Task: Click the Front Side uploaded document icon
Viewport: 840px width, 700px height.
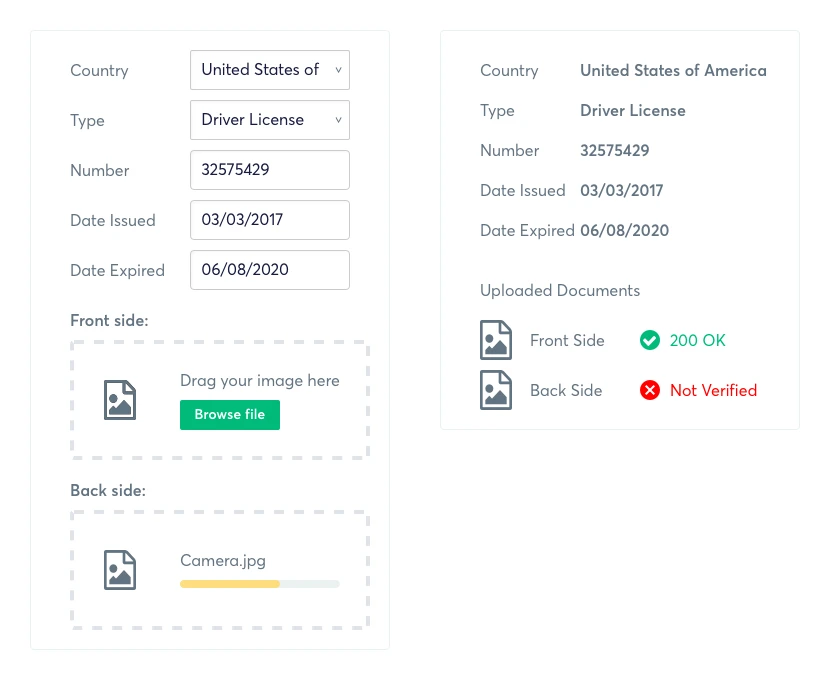Action: (496, 340)
